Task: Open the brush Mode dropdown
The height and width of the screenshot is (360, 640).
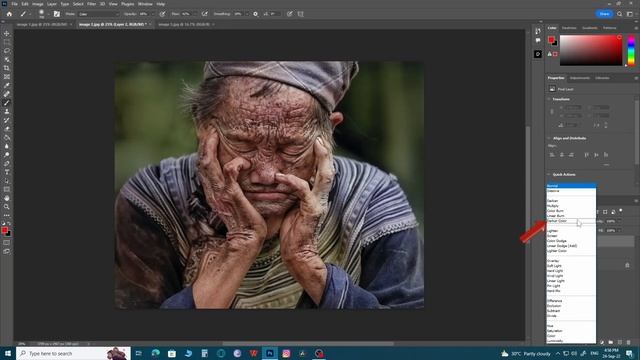Action: click(98, 14)
